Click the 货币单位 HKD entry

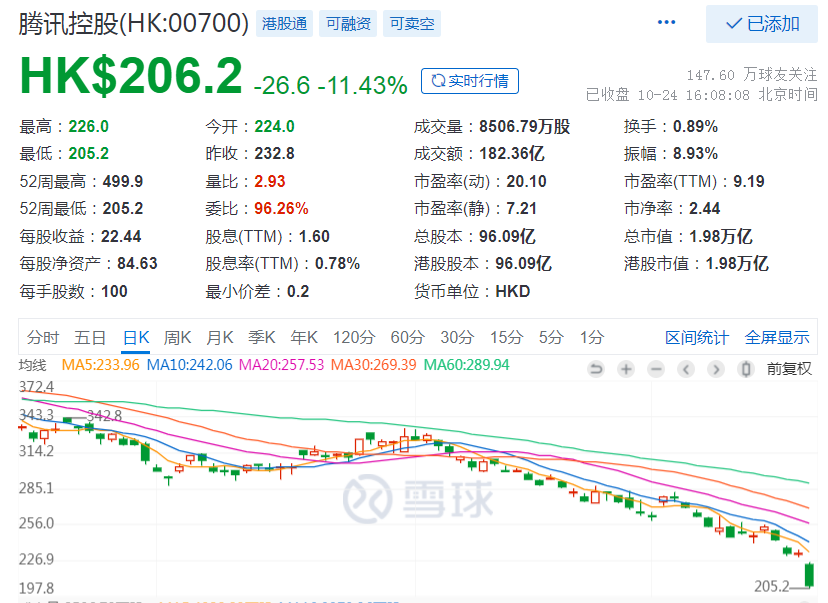tap(472, 291)
